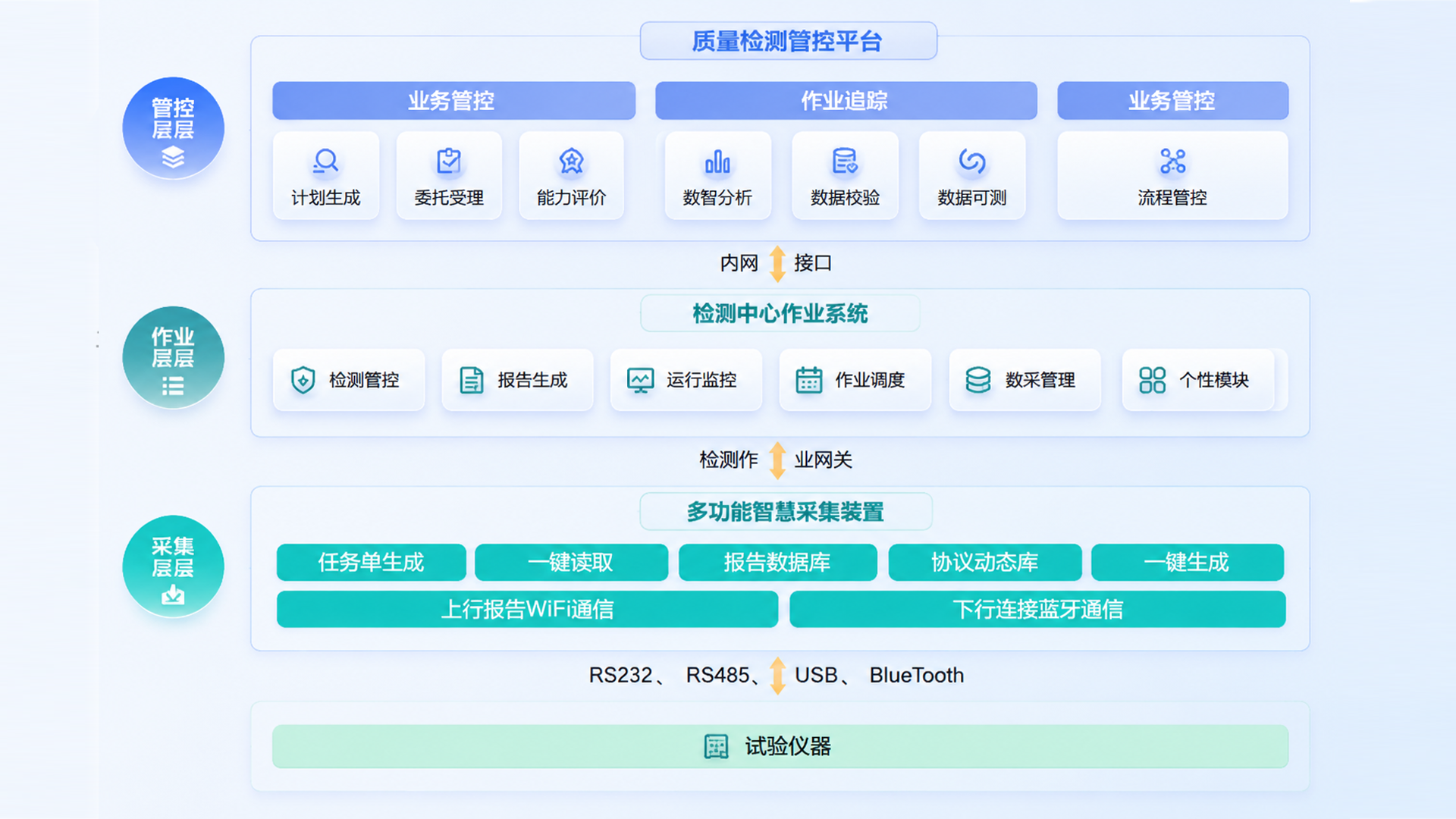This screenshot has height=819, width=1456.
Task: Open the 能力评价 badge icon
Action: pyautogui.click(x=571, y=161)
